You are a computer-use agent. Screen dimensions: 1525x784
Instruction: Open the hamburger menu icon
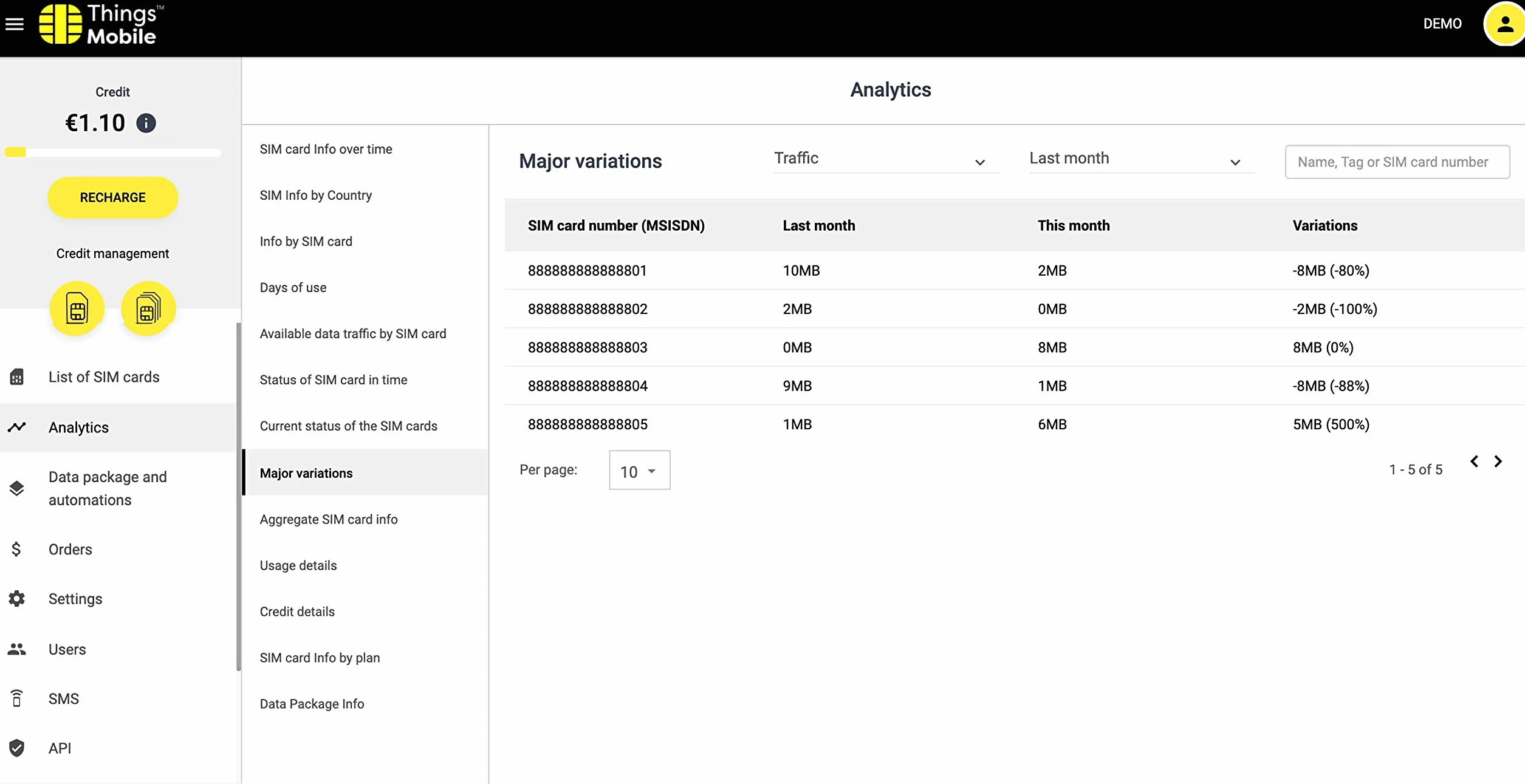coord(15,24)
